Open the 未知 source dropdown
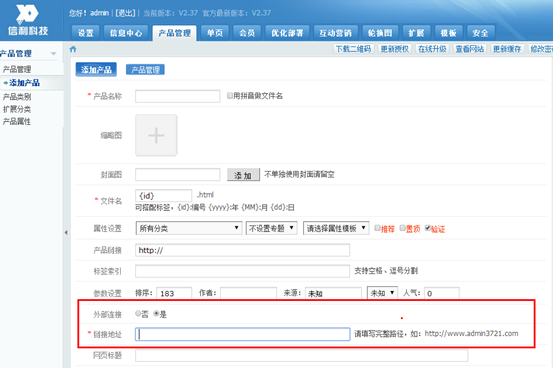 point(382,293)
